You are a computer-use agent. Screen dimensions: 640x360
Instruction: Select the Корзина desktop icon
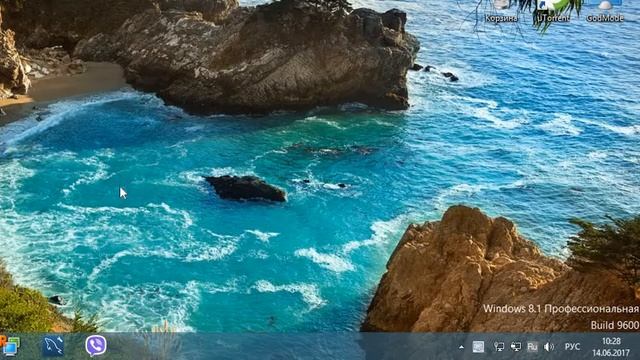click(501, 11)
